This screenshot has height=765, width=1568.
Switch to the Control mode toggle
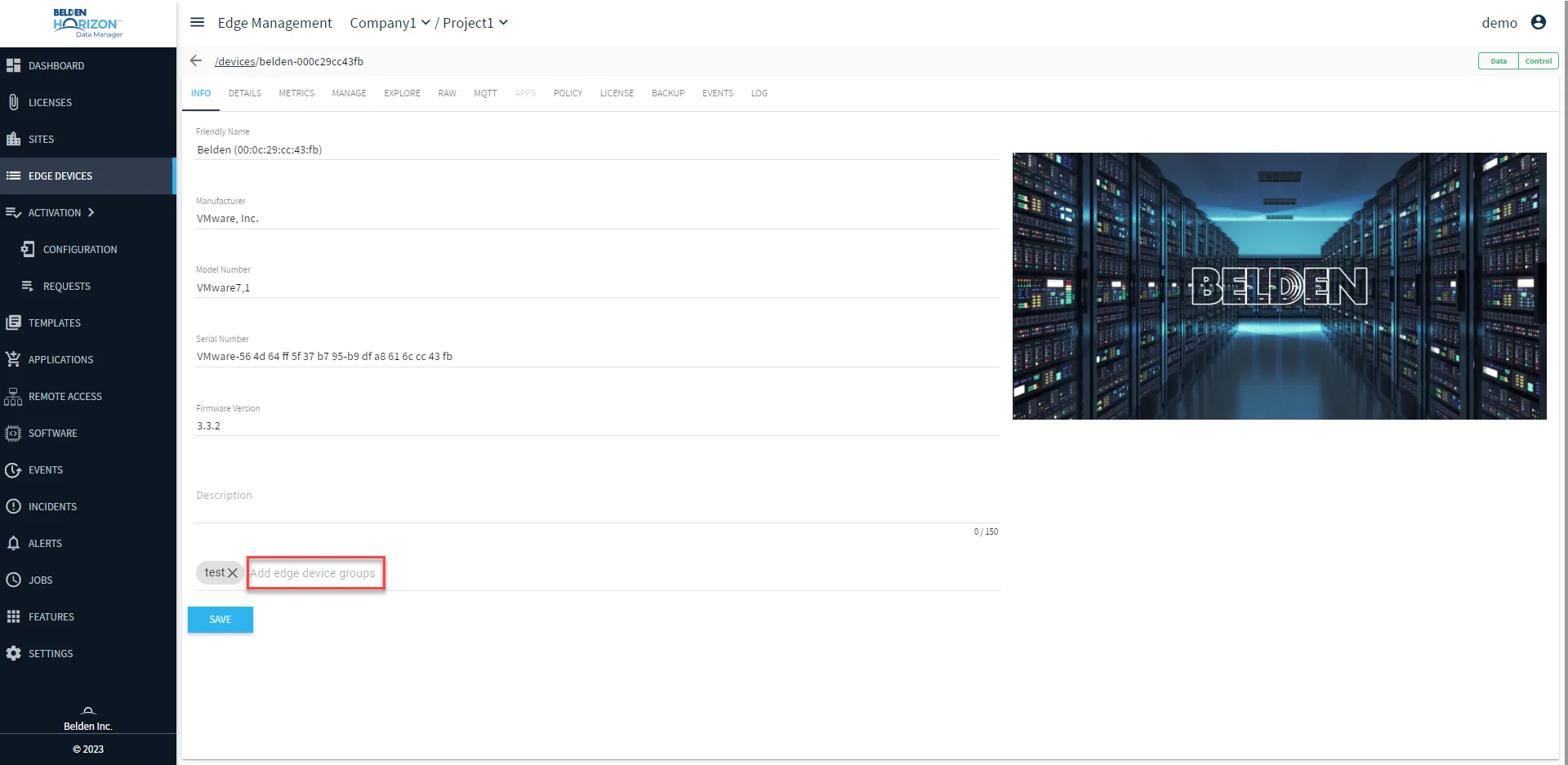click(1539, 61)
